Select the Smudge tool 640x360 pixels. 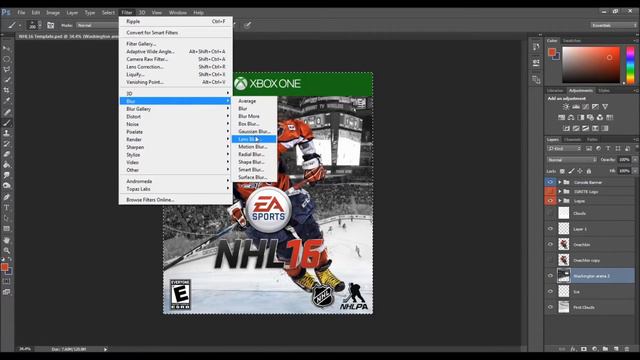click(7, 176)
